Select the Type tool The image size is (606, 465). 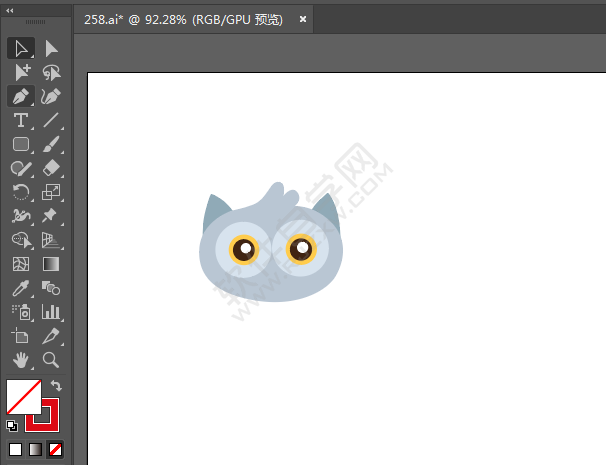point(21,120)
